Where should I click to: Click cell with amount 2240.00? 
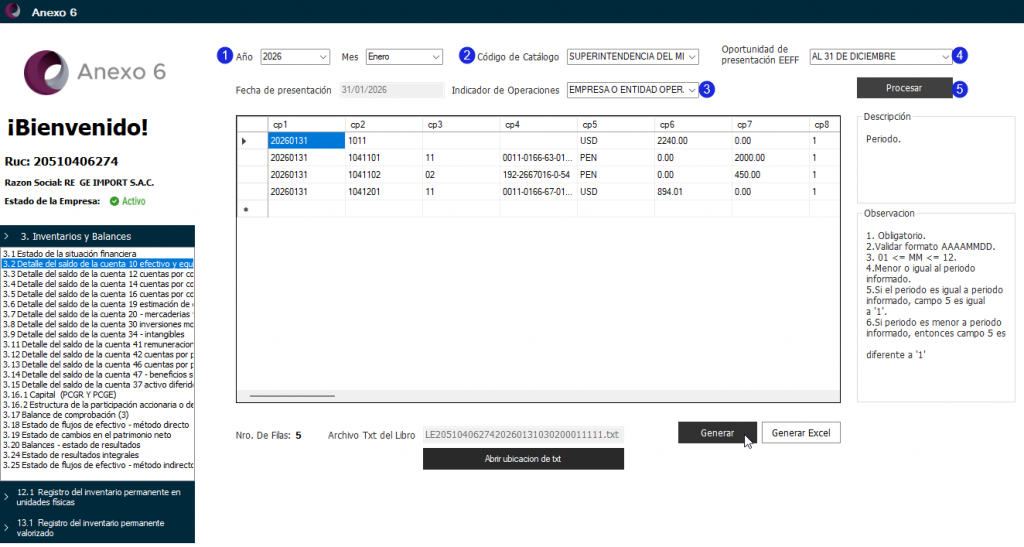(693, 141)
